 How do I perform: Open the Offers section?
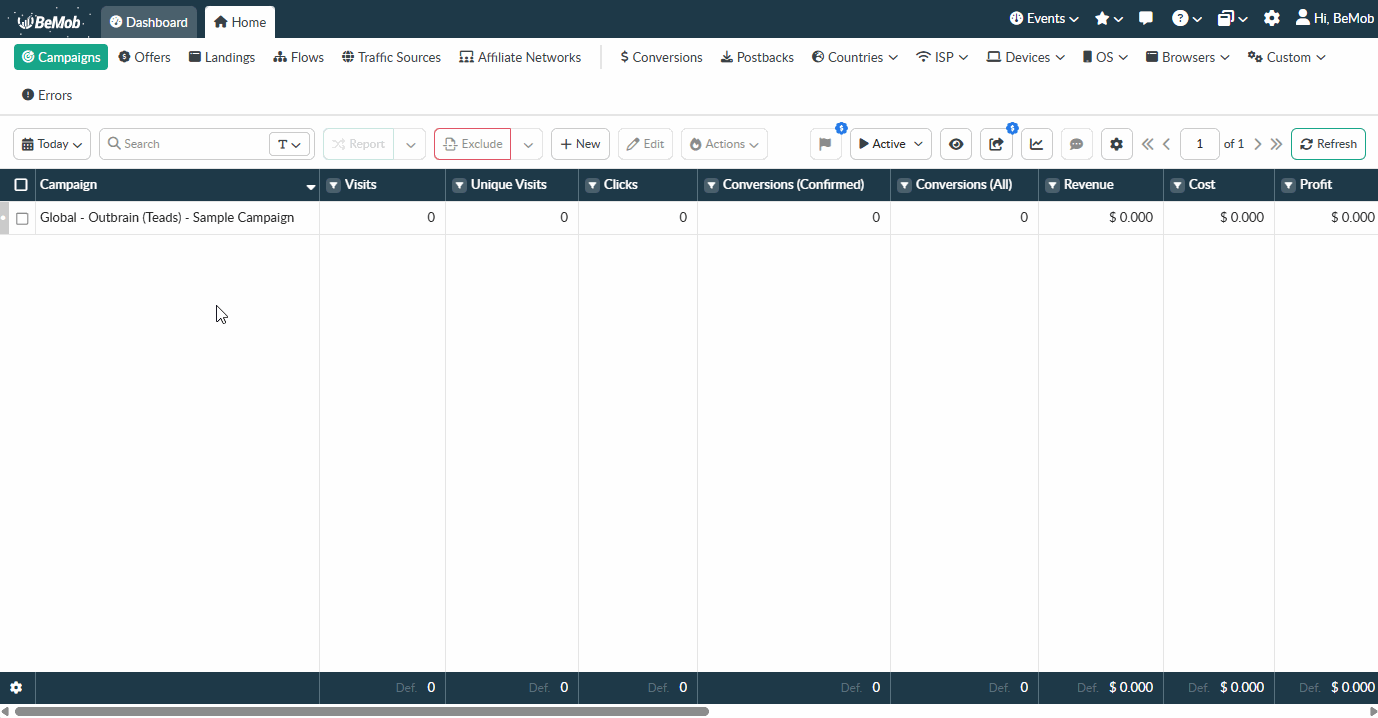(x=144, y=58)
